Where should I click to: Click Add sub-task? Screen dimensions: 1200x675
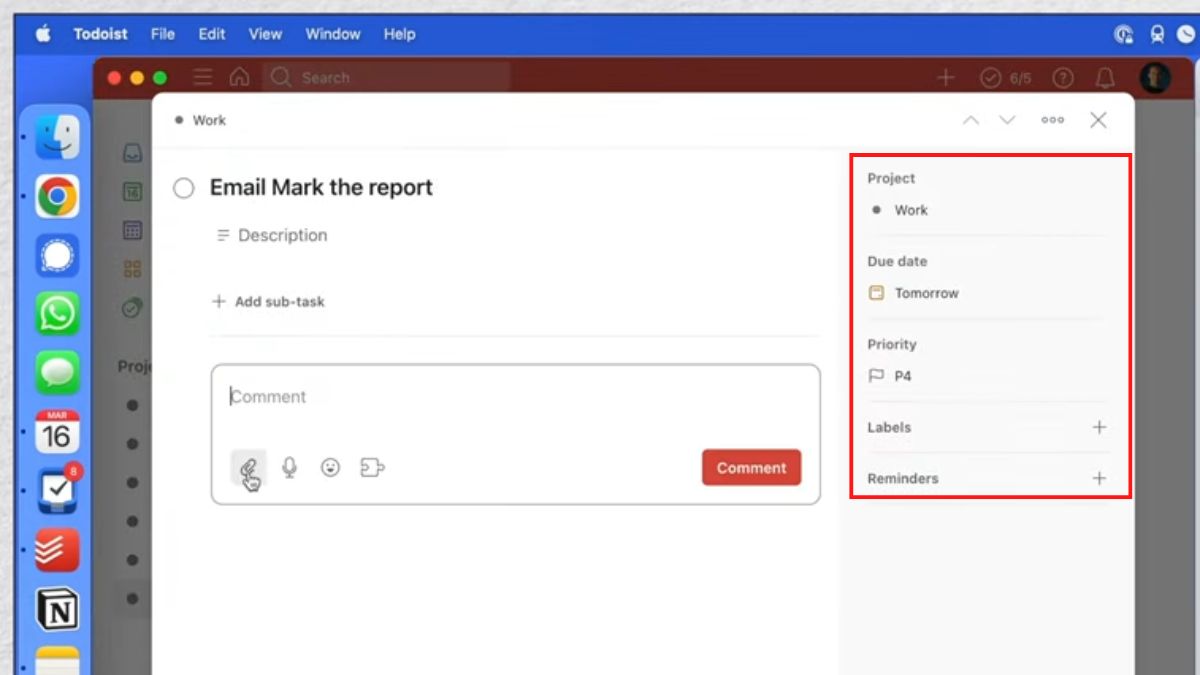point(269,301)
